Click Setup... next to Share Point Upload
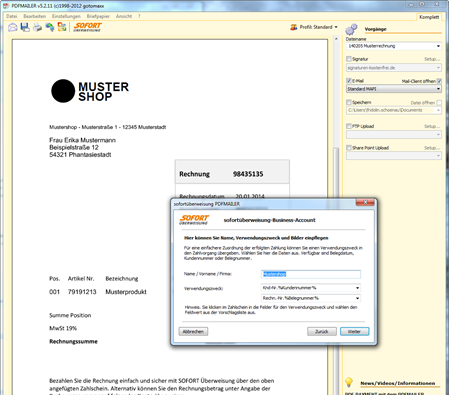The width and height of the screenshot is (449, 395). [x=432, y=148]
